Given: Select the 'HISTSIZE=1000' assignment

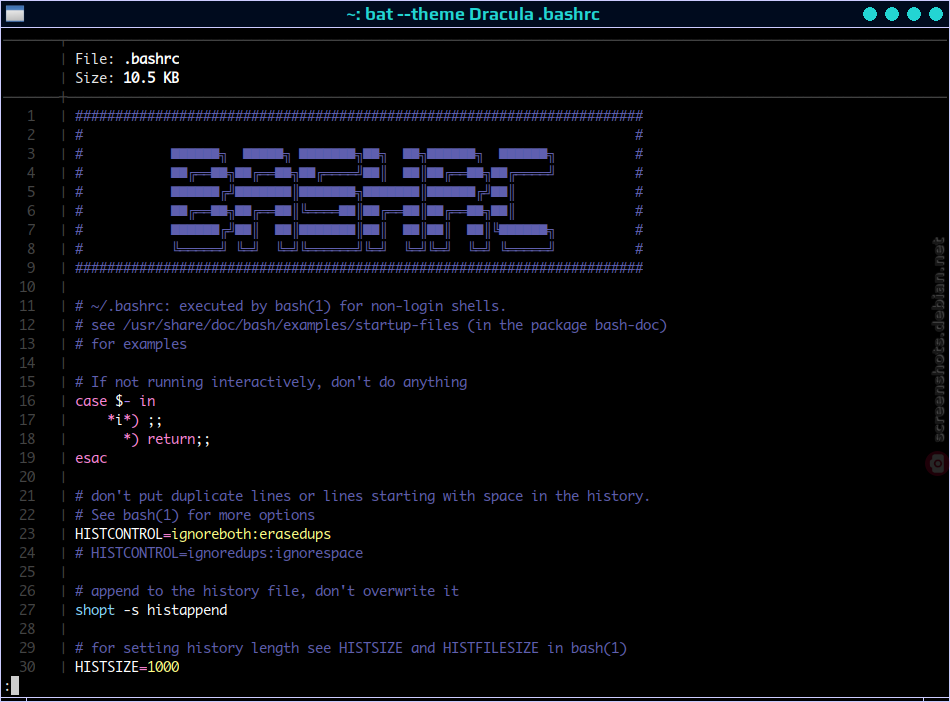Looking at the screenshot, I should click(x=127, y=667).
